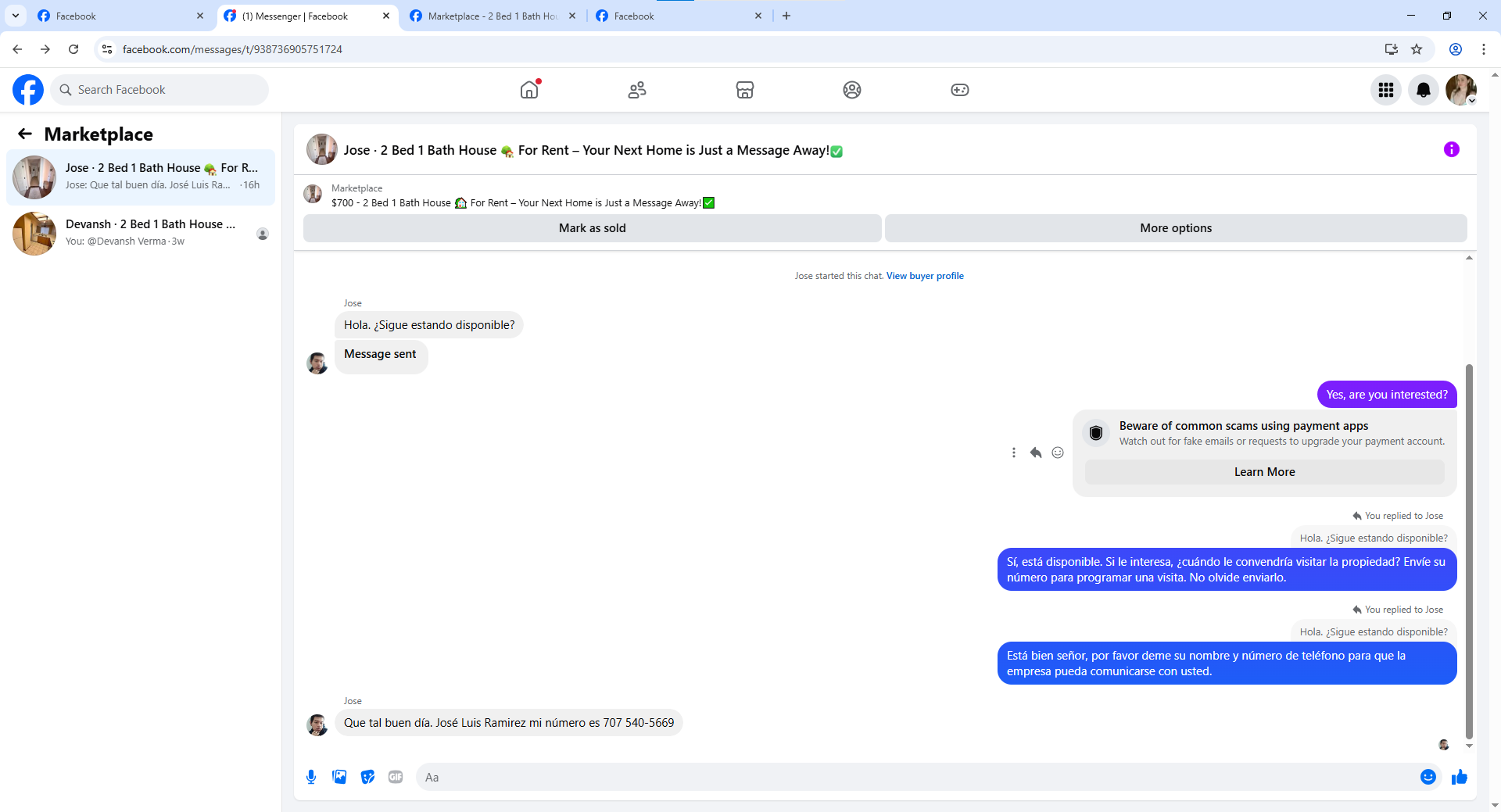This screenshot has width=1501, height=812.
Task: Click the voice clip microphone icon
Action: point(311,777)
